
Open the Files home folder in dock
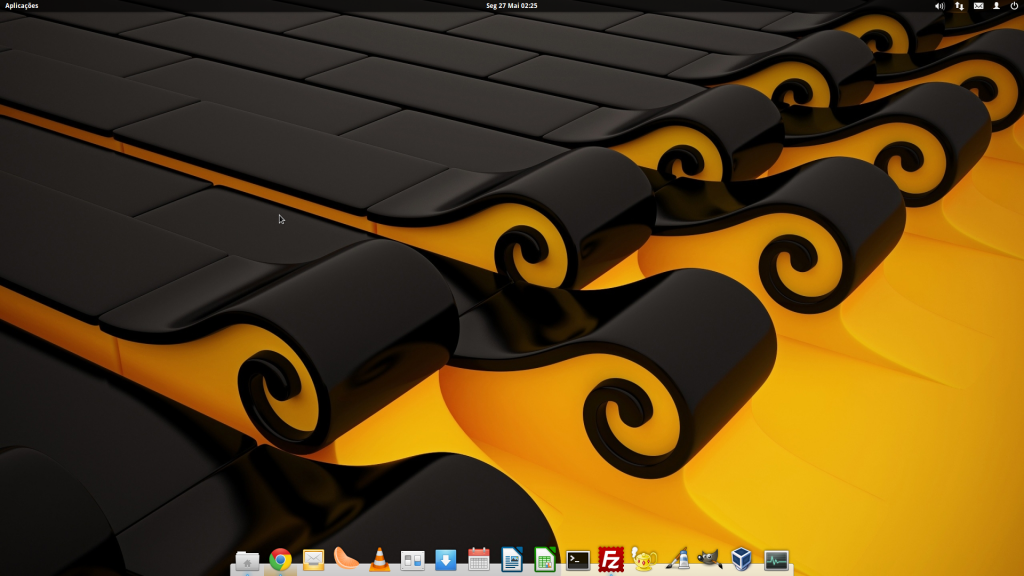(247, 560)
